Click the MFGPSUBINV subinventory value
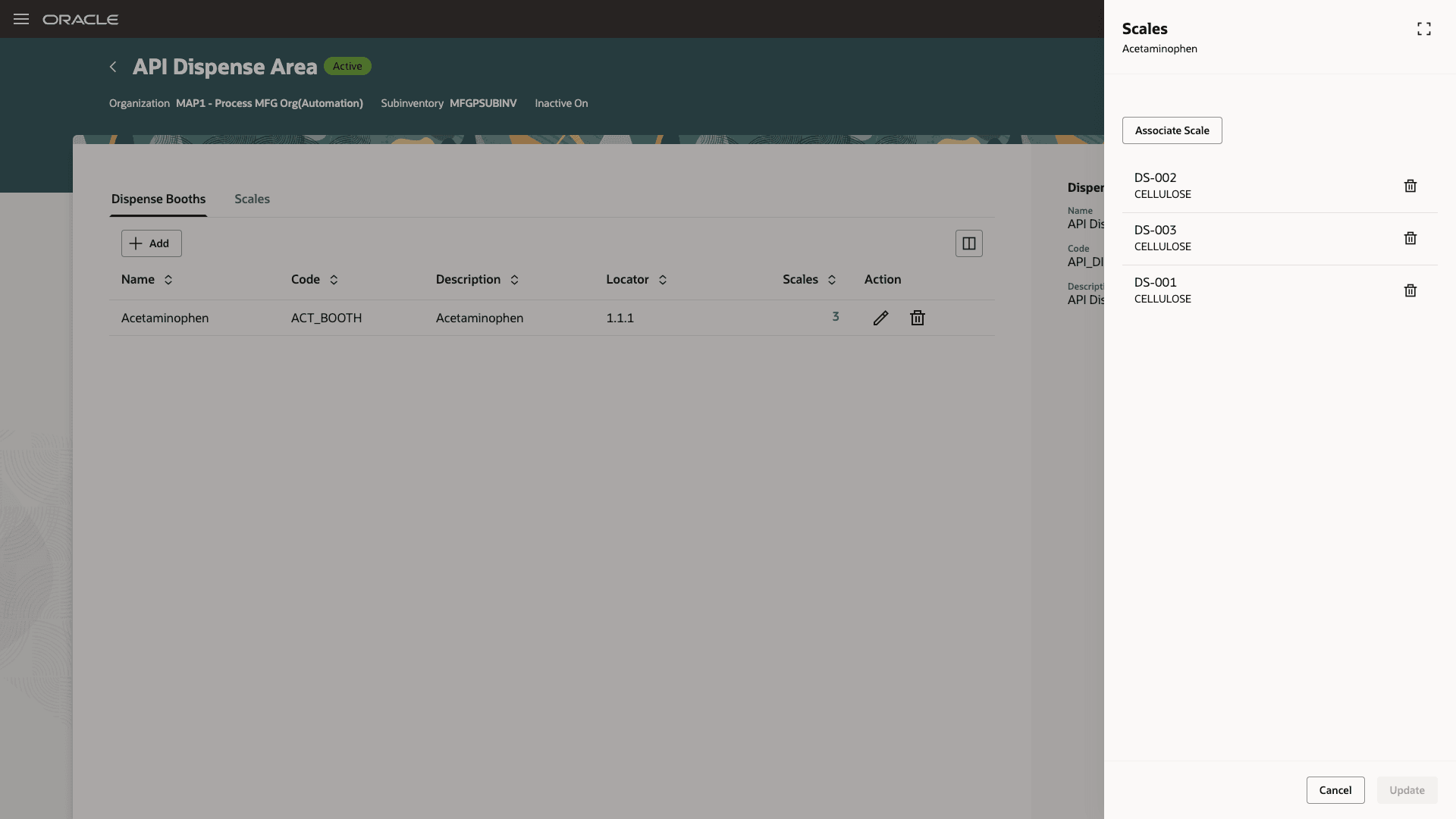 tap(483, 103)
